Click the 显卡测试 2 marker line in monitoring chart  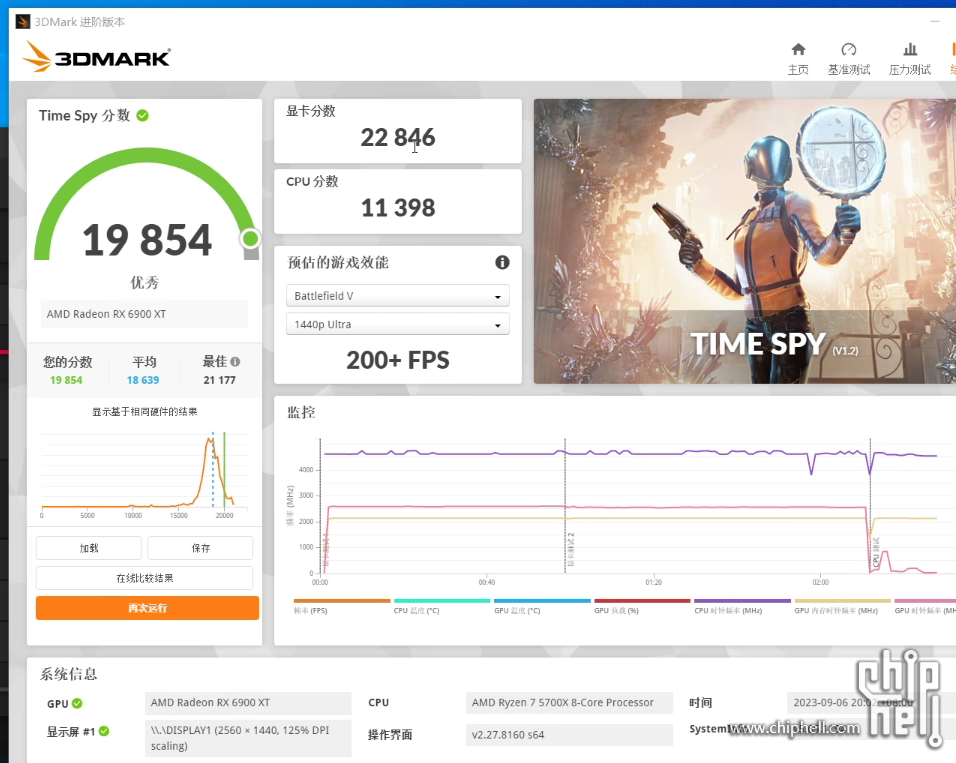(x=565, y=506)
